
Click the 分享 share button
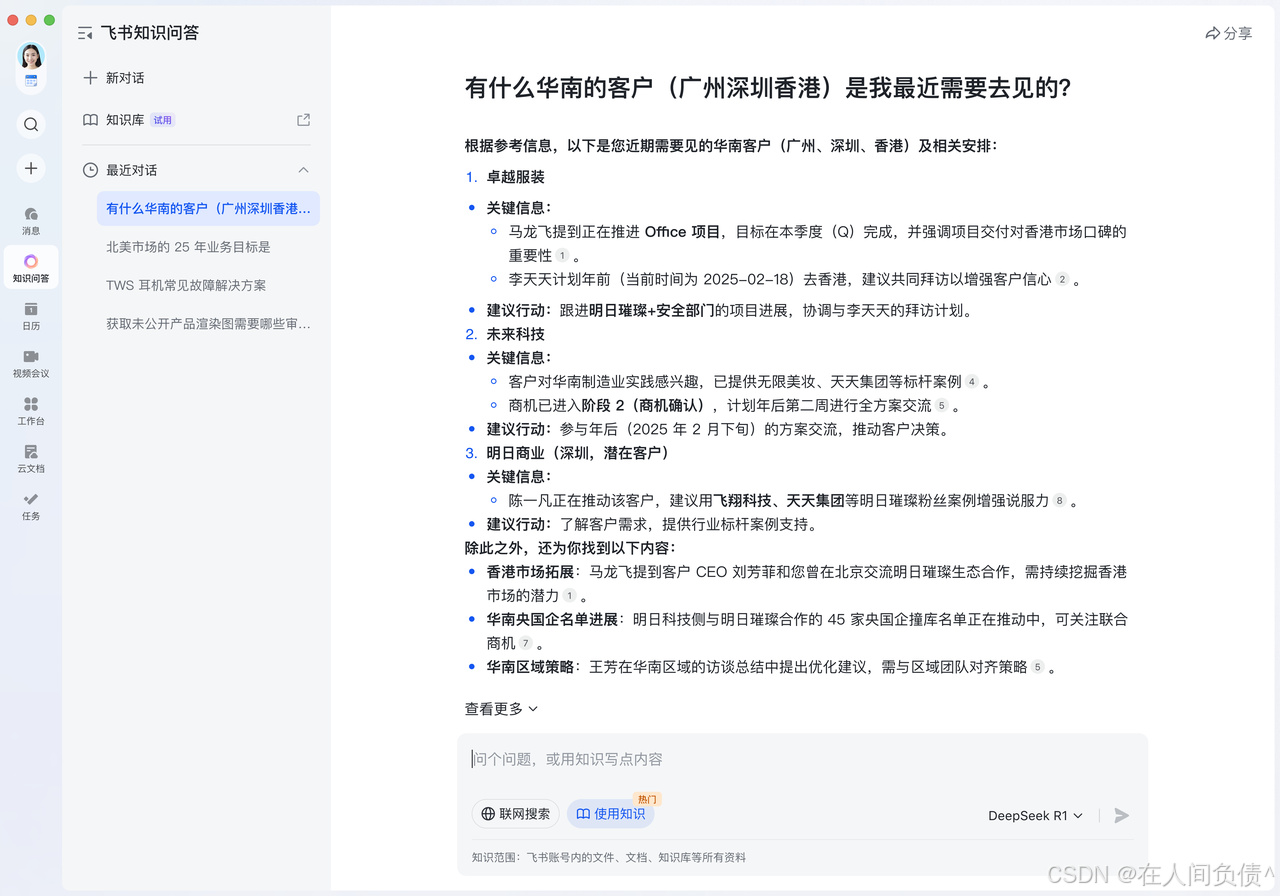(x=1229, y=33)
